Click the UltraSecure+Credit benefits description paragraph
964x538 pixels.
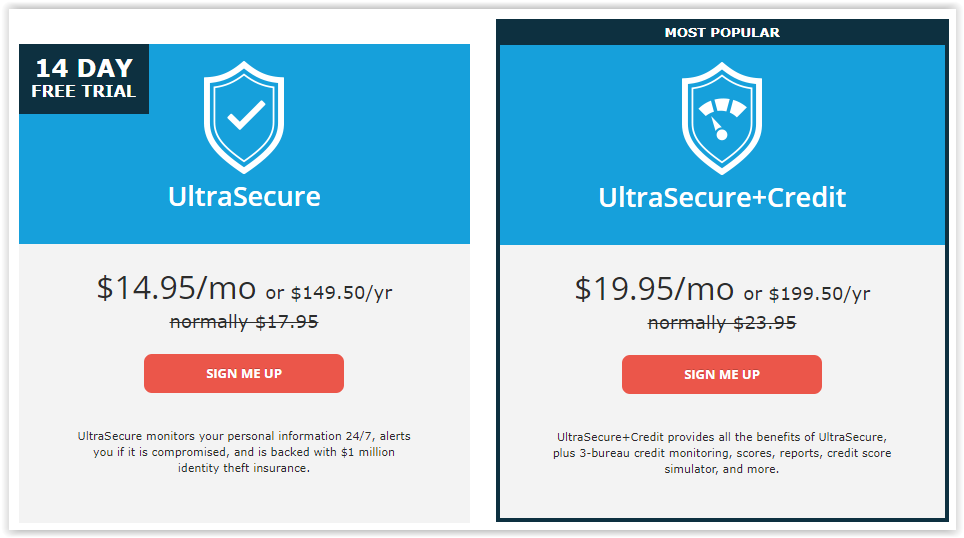point(722,453)
